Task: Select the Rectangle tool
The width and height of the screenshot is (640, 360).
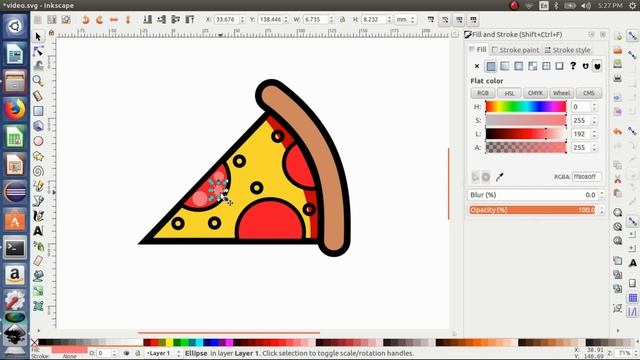Action: tap(38, 111)
